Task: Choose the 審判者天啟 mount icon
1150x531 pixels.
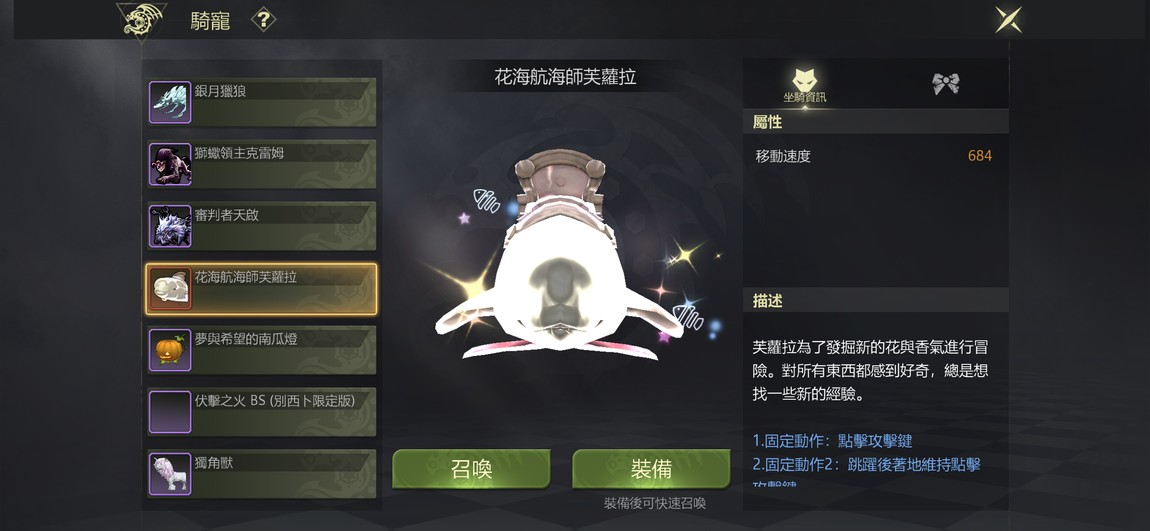Action: pyautogui.click(x=170, y=226)
